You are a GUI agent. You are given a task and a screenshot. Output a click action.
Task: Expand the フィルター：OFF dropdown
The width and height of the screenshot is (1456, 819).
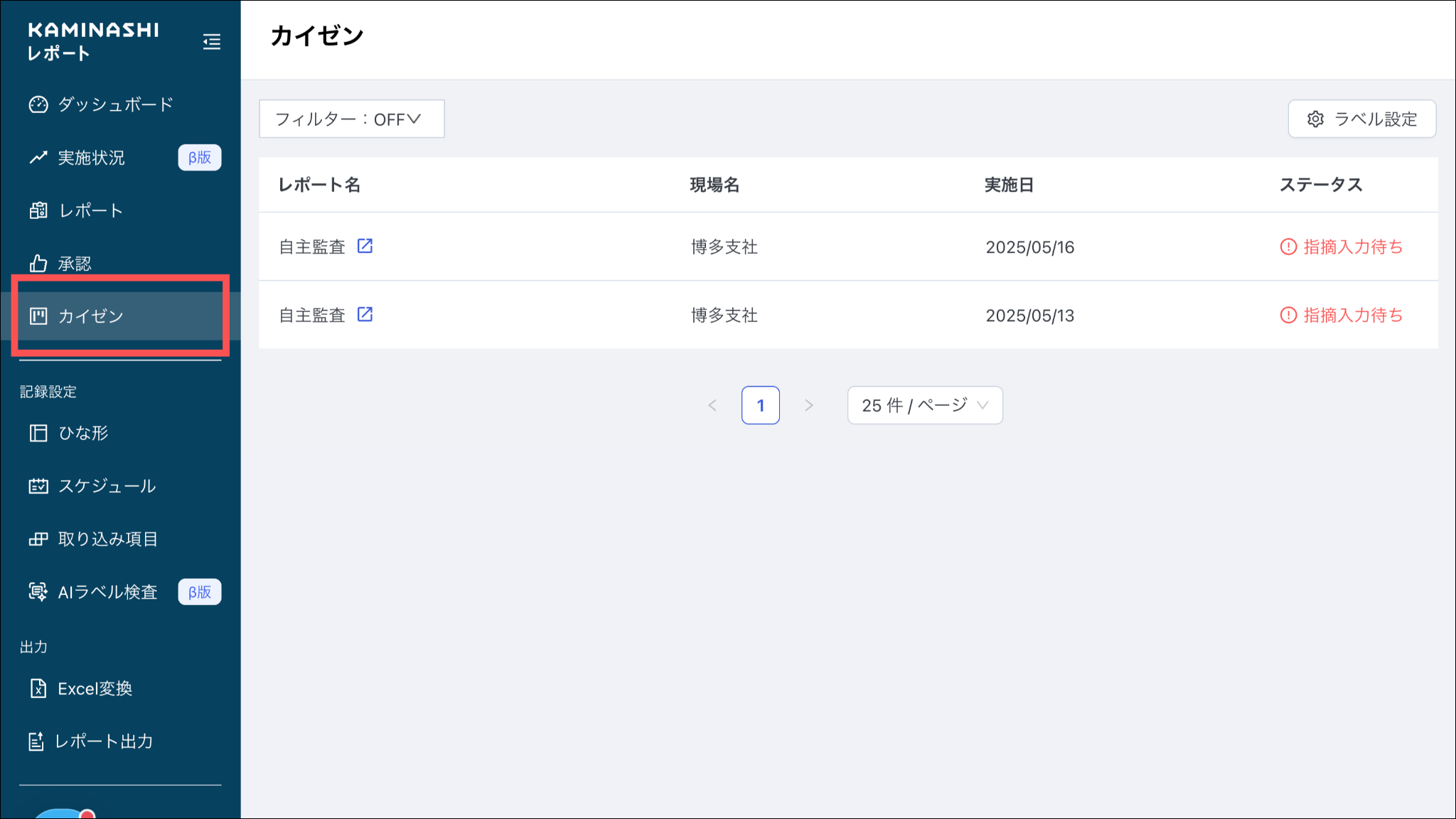point(351,119)
